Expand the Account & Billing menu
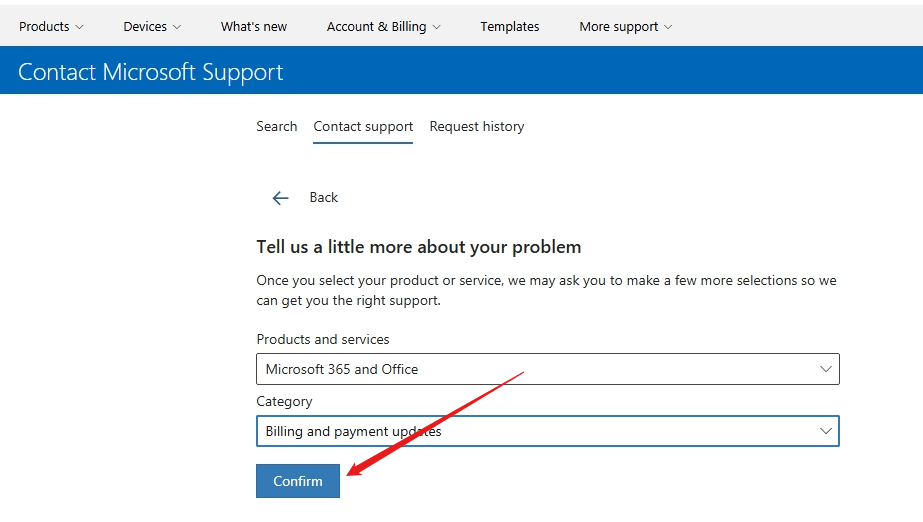This screenshot has width=923, height=522. [x=383, y=26]
